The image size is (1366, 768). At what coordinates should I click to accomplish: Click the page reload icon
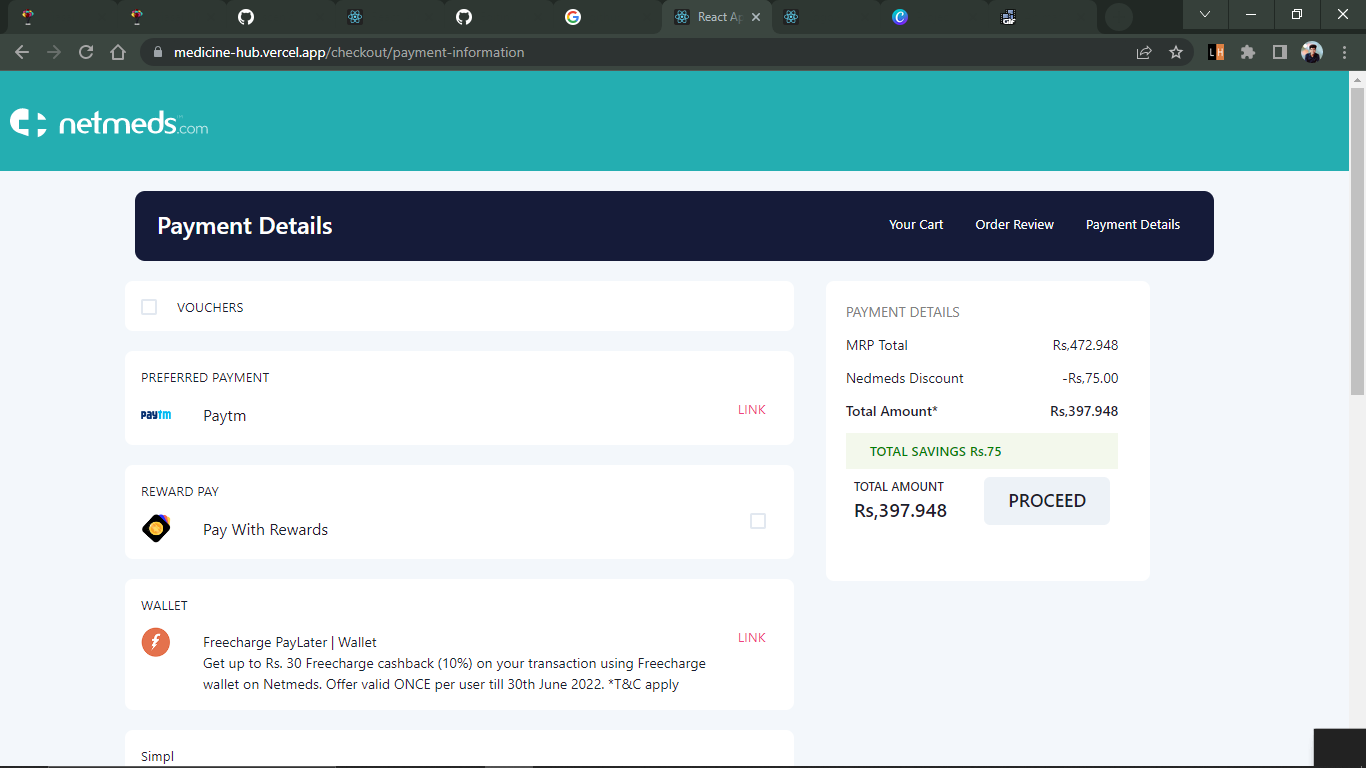click(x=85, y=51)
